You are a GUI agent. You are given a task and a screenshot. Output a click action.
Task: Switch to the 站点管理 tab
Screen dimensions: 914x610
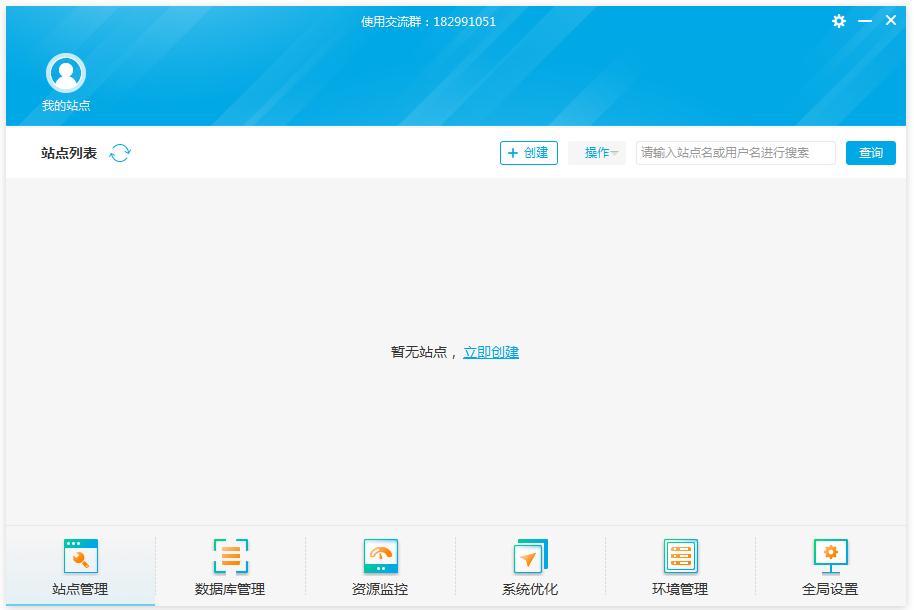(82, 570)
